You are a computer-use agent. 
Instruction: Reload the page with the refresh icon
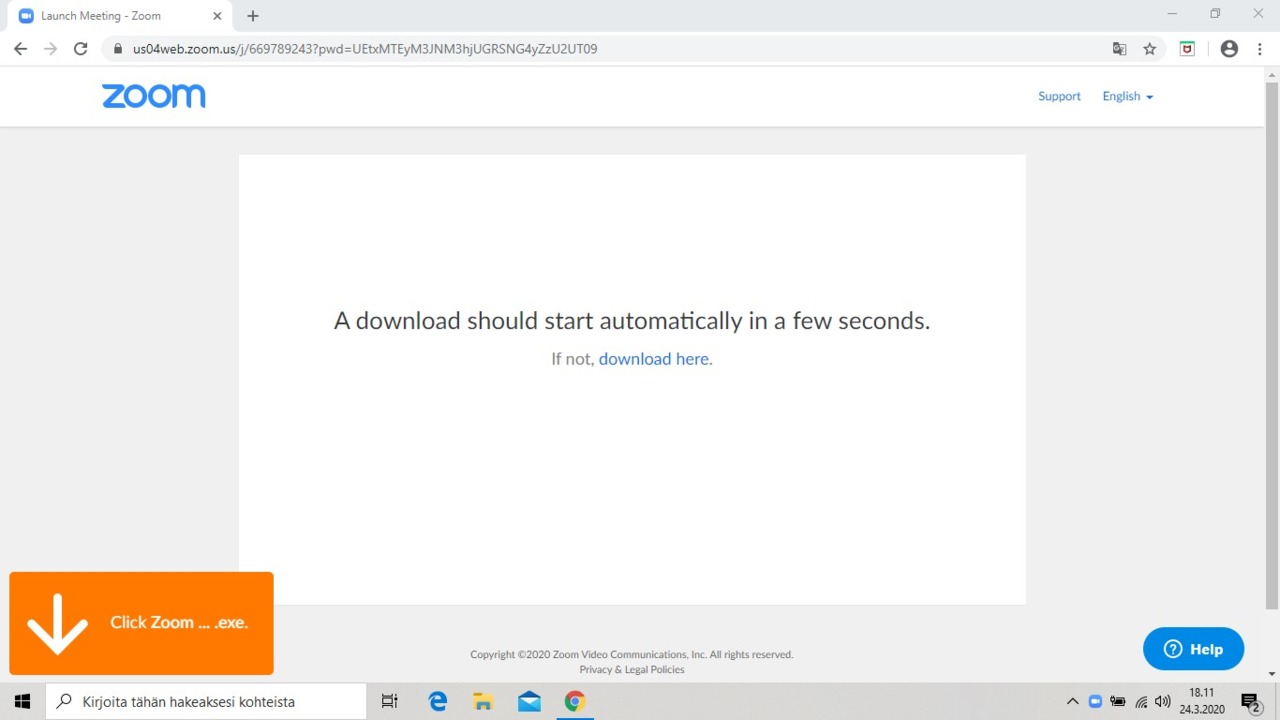click(81, 49)
